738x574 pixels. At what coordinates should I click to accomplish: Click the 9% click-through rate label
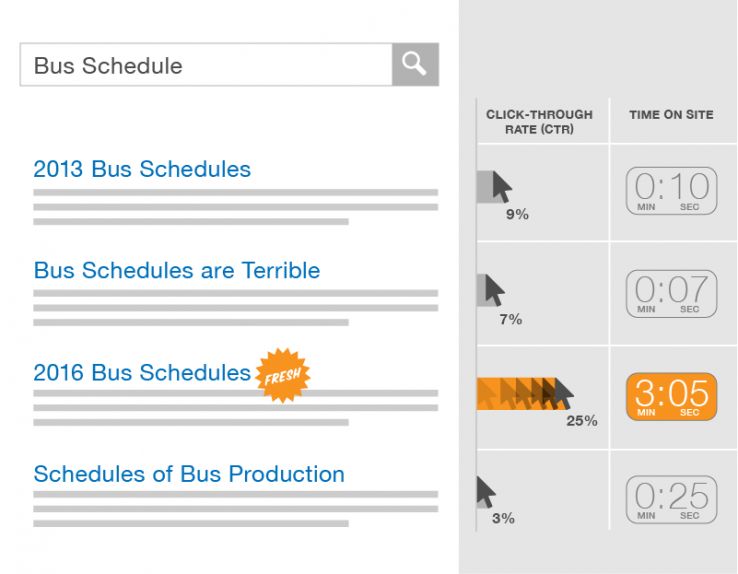tap(517, 214)
